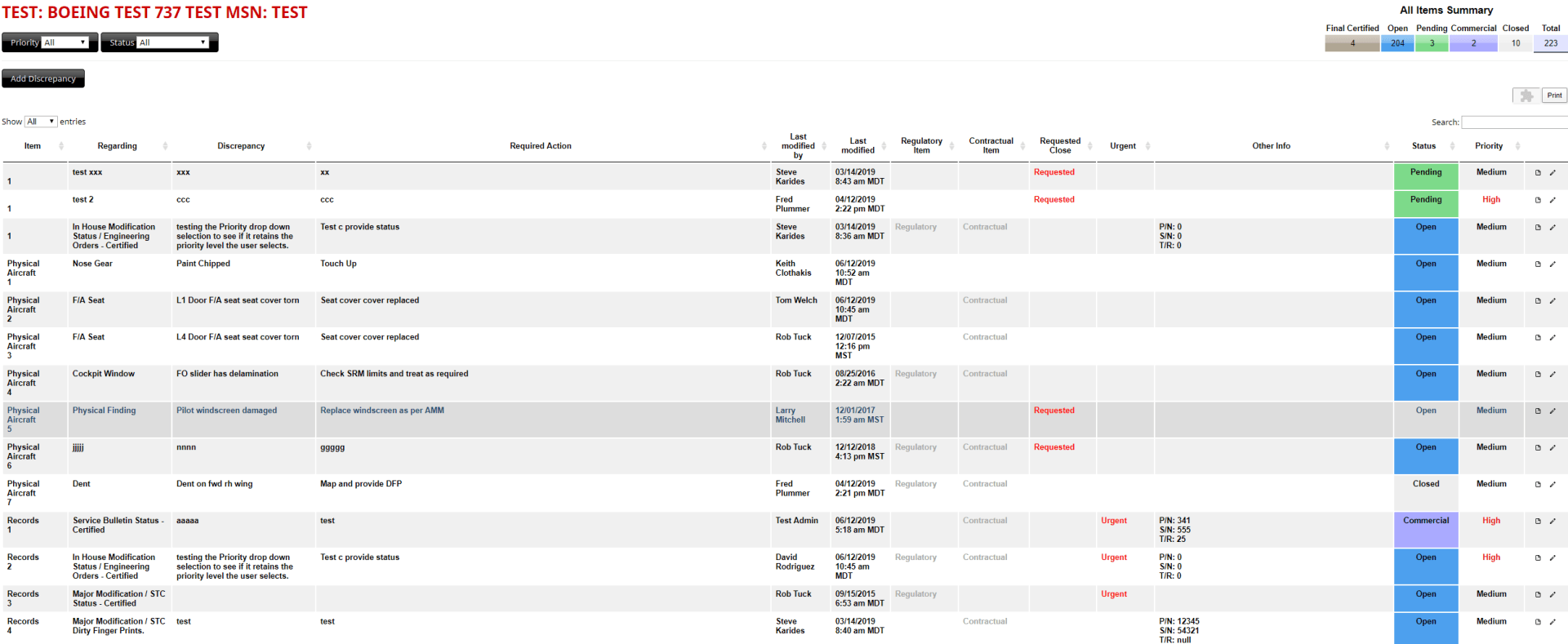The image size is (1568, 644).
Task: Click 'Replace windscreen as per AMM' text
Action: [382, 411]
